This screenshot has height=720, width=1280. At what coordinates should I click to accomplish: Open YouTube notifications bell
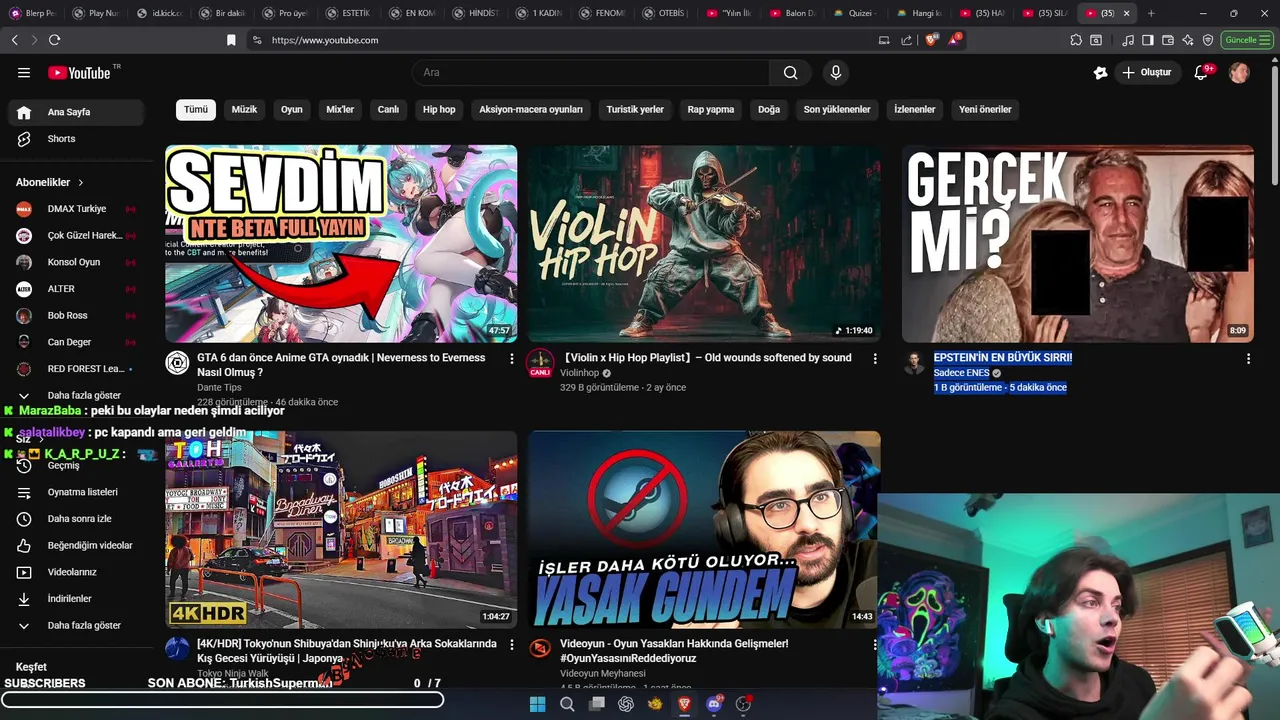[1202, 72]
